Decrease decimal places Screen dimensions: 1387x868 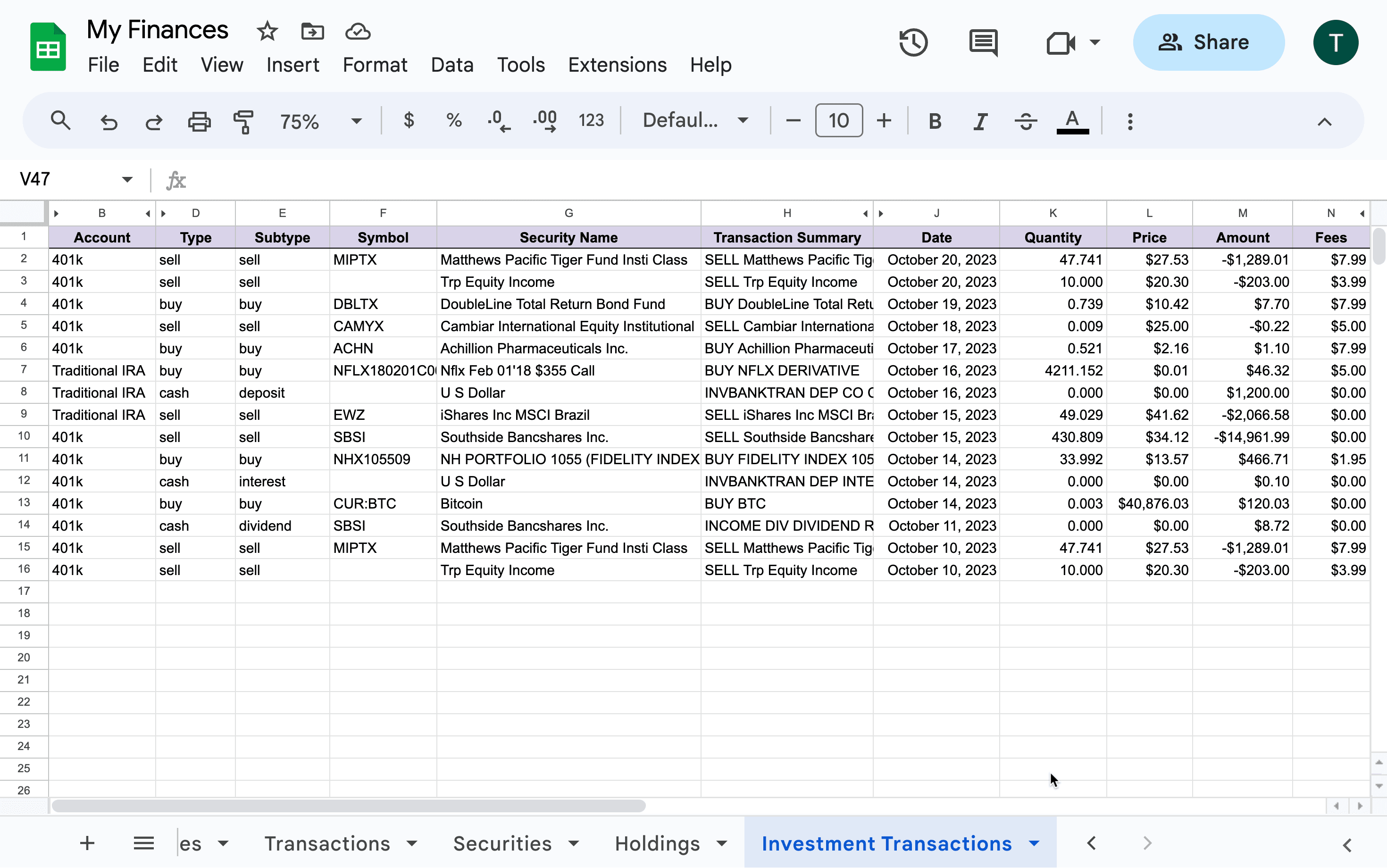pos(498,120)
